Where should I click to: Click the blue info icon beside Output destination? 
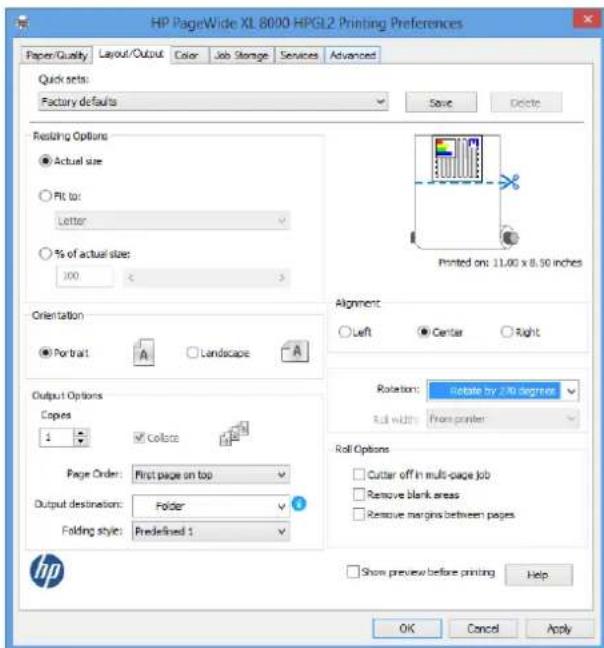(299, 504)
